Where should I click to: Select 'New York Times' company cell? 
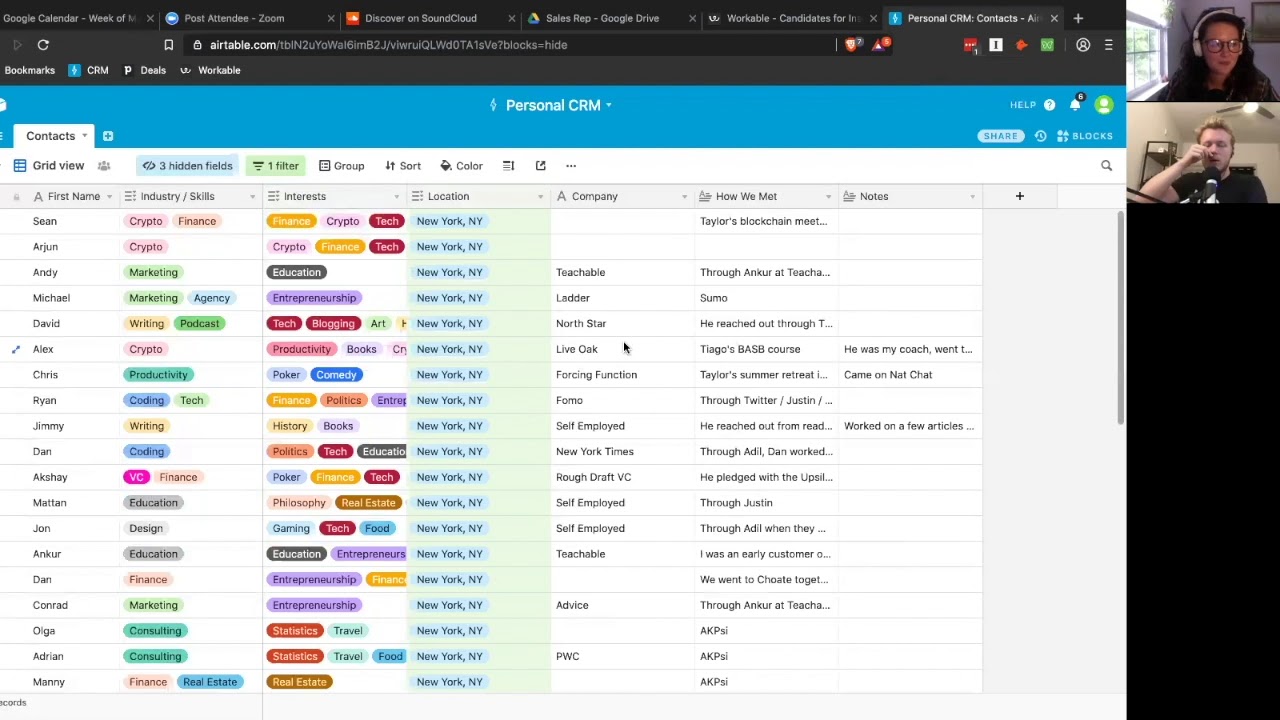coord(622,451)
